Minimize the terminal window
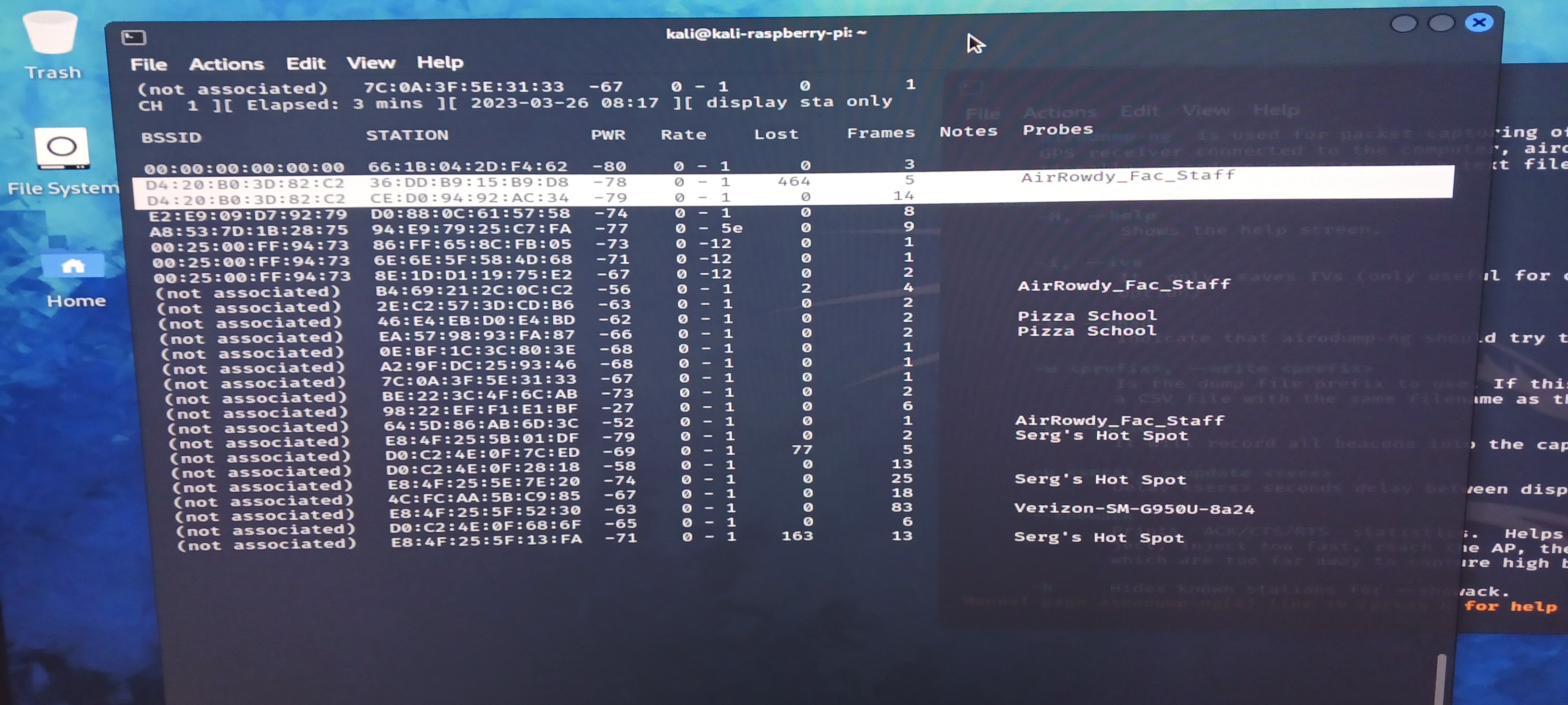 1403,24
